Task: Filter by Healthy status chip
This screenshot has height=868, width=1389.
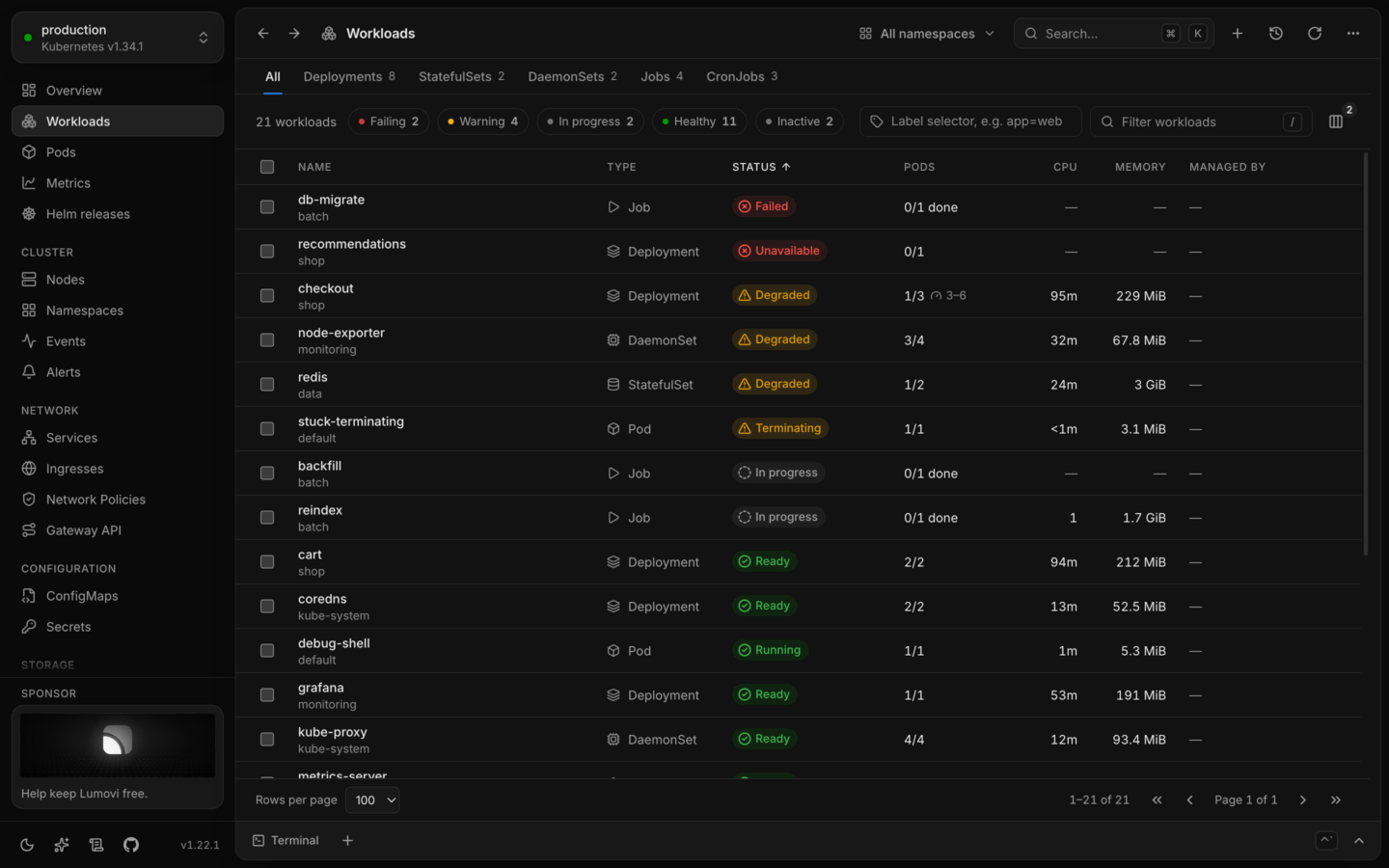Action: [x=699, y=122]
